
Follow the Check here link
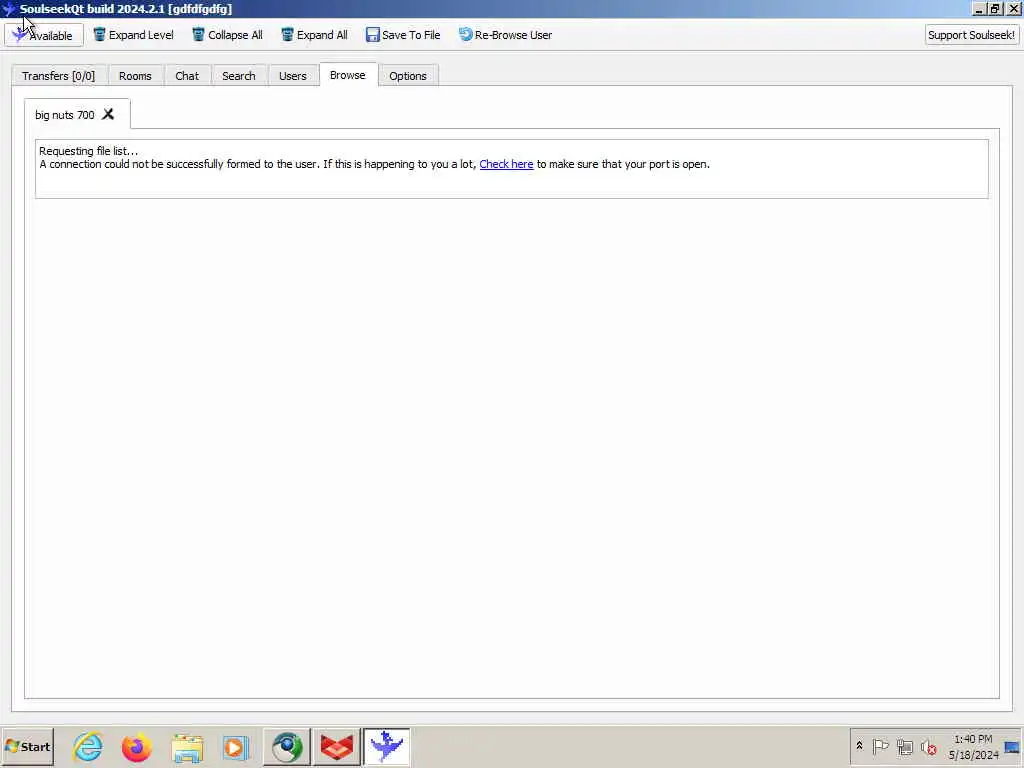tap(506, 164)
